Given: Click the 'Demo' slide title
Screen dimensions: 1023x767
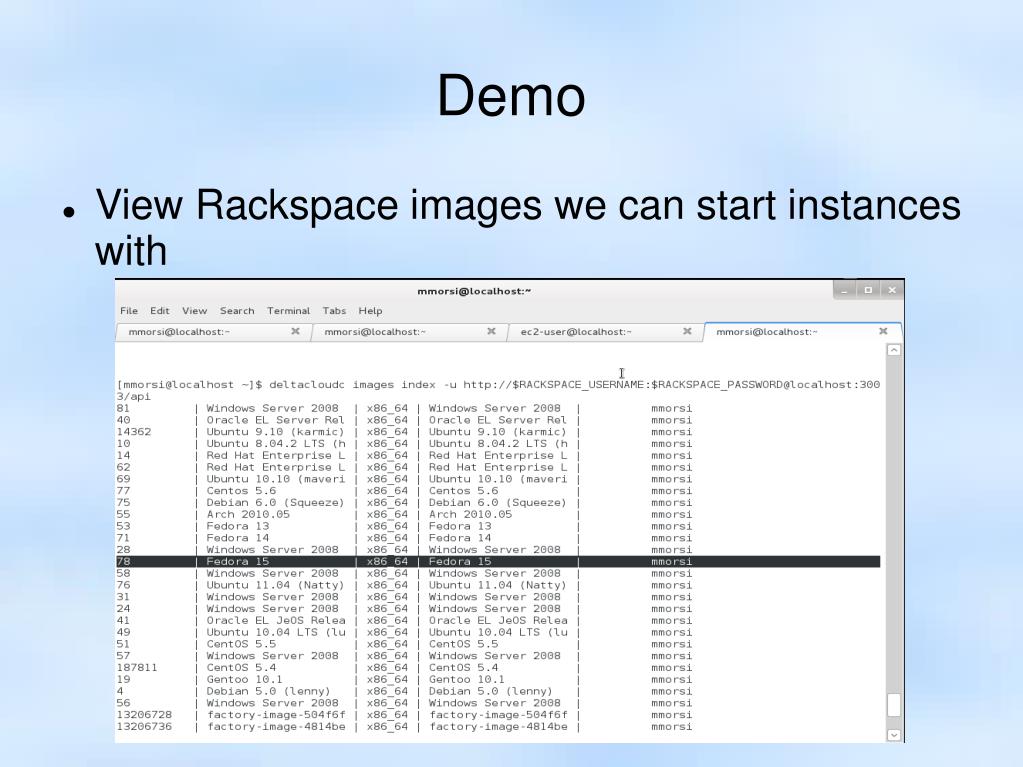Looking at the screenshot, I should pyautogui.click(x=511, y=96).
